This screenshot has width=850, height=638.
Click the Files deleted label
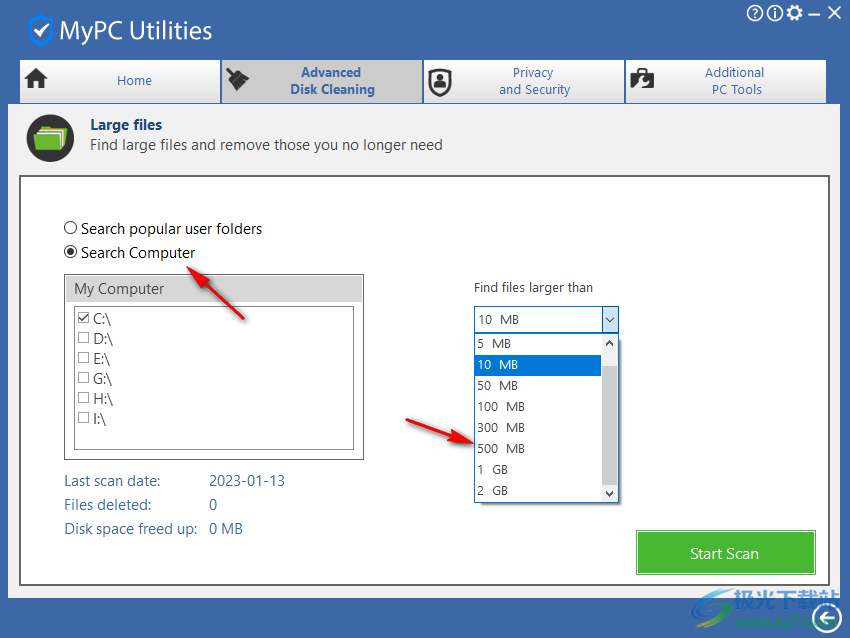[108, 505]
